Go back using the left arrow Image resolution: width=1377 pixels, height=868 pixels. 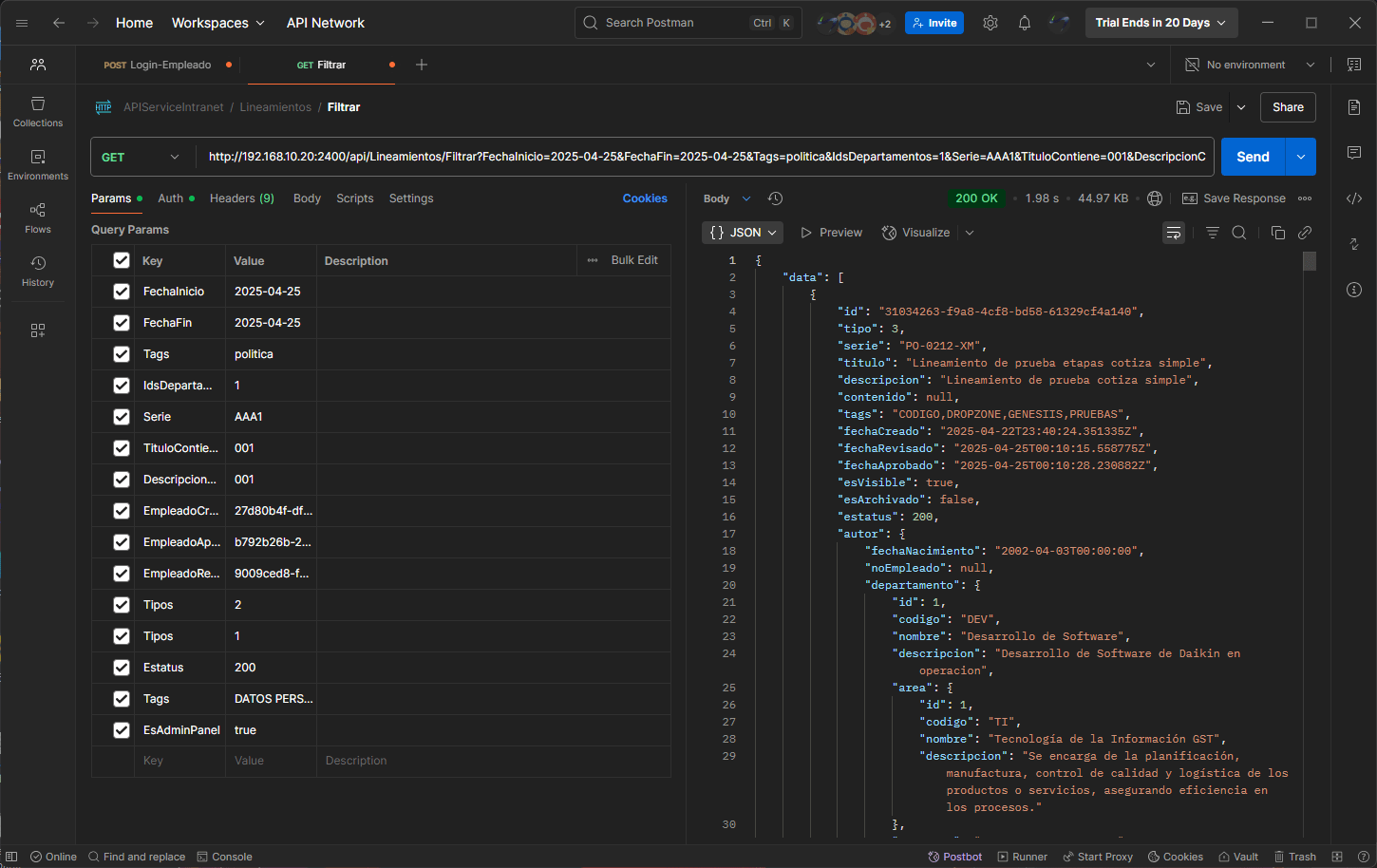(59, 23)
